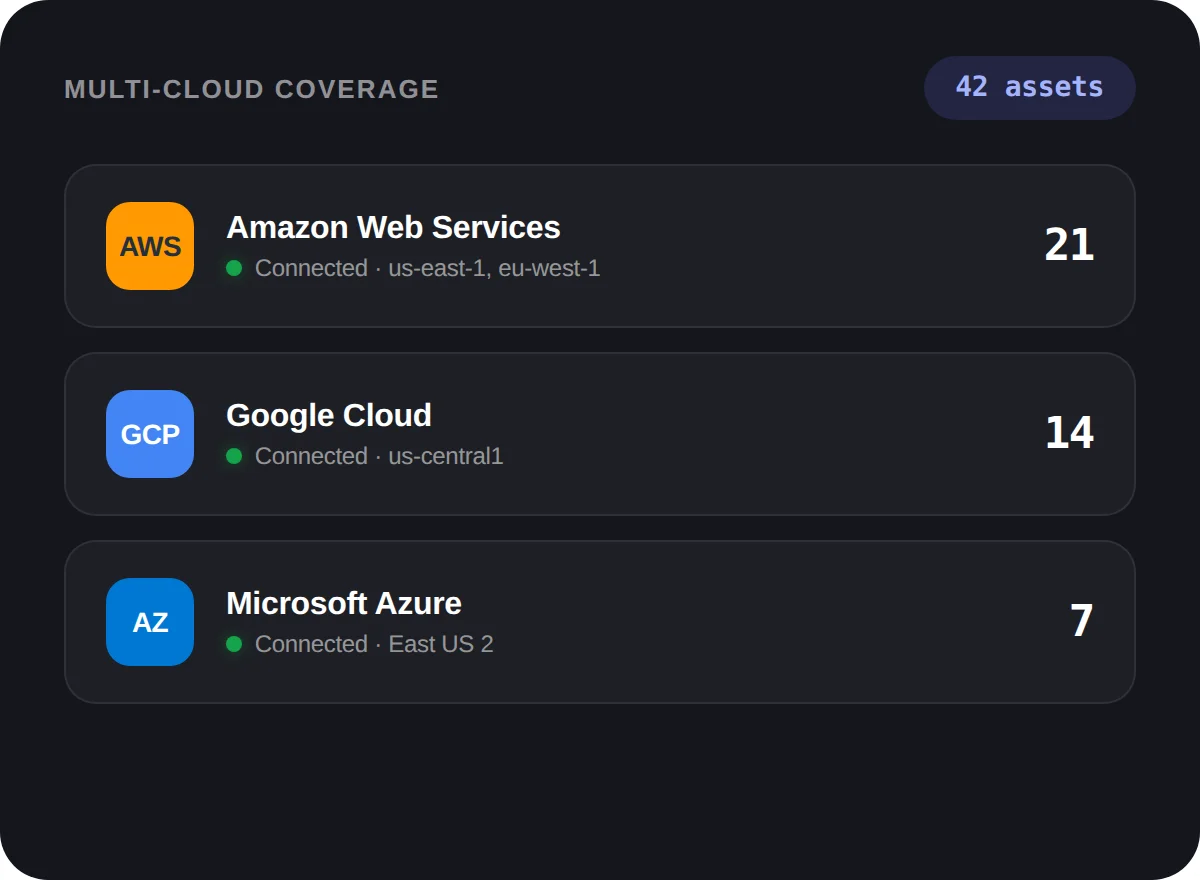Click the MULTI-CLOUD COVERAGE heading
The image size is (1200, 880).
coord(252,89)
